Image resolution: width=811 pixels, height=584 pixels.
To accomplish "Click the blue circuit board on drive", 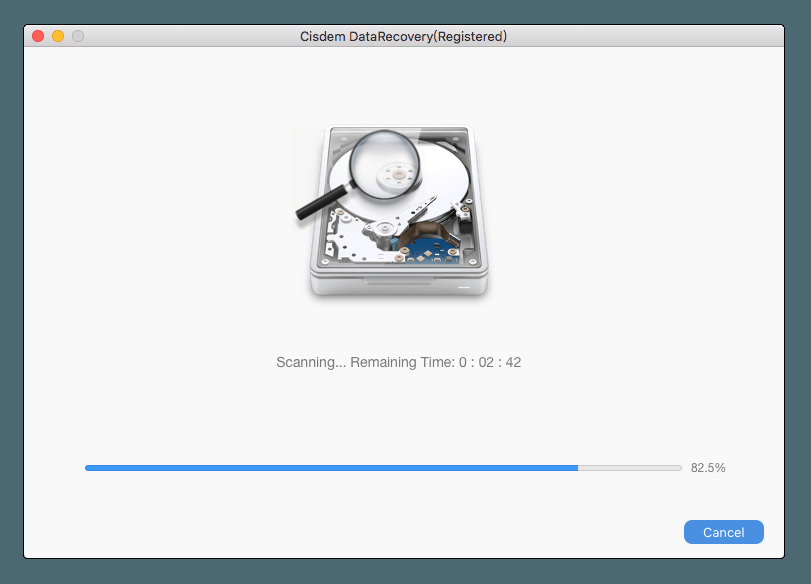I will [x=429, y=250].
